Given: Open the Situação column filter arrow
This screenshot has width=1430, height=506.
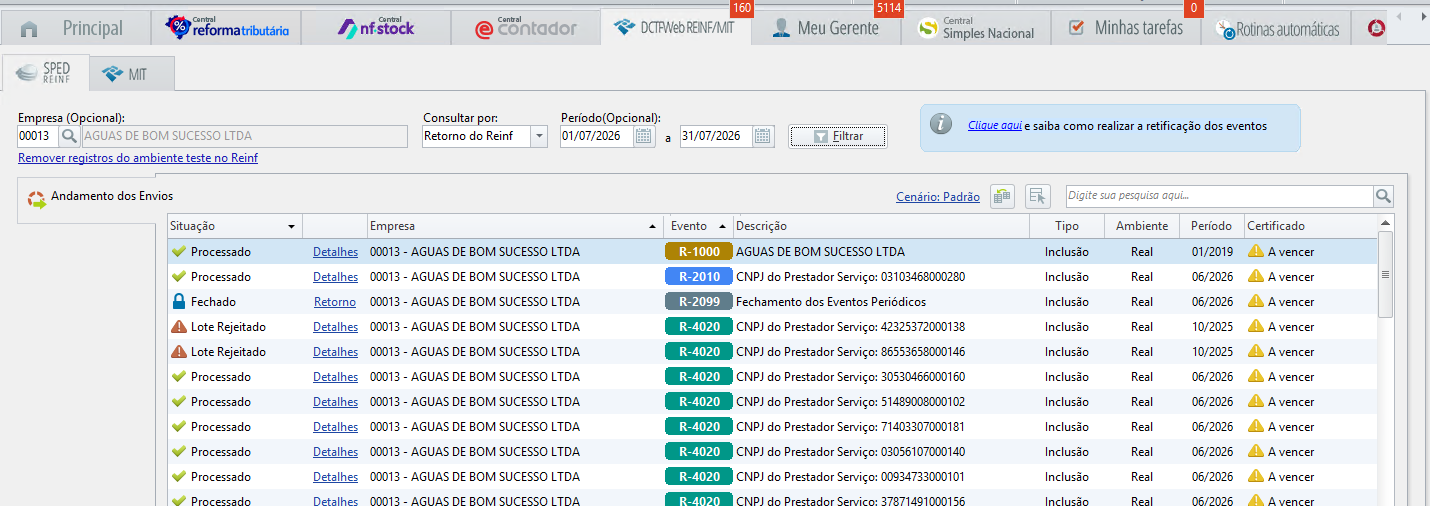Looking at the screenshot, I should (x=291, y=227).
